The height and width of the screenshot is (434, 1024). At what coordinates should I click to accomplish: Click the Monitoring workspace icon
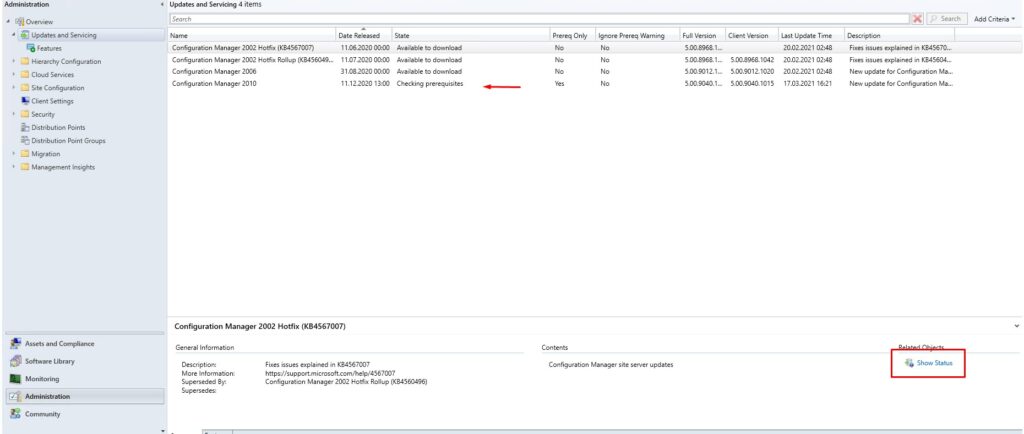(x=15, y=379)
